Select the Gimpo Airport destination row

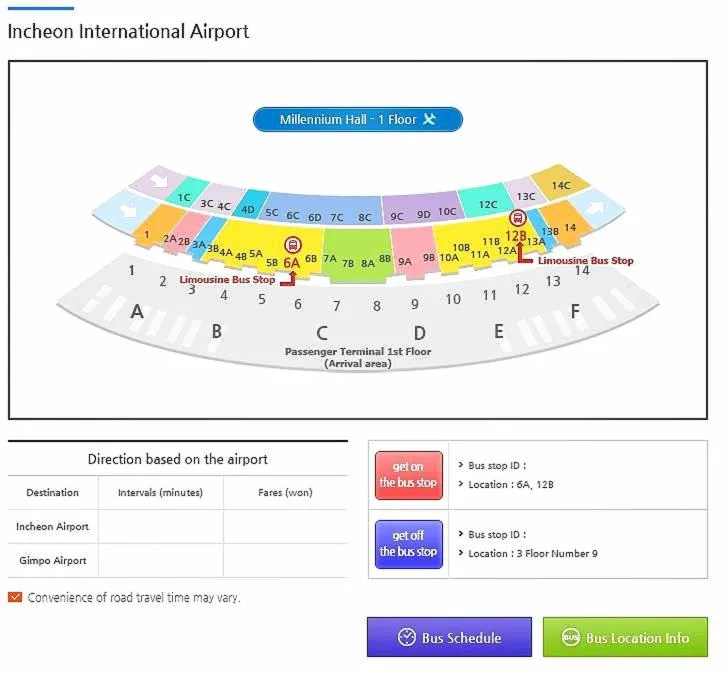coord(52,560)
